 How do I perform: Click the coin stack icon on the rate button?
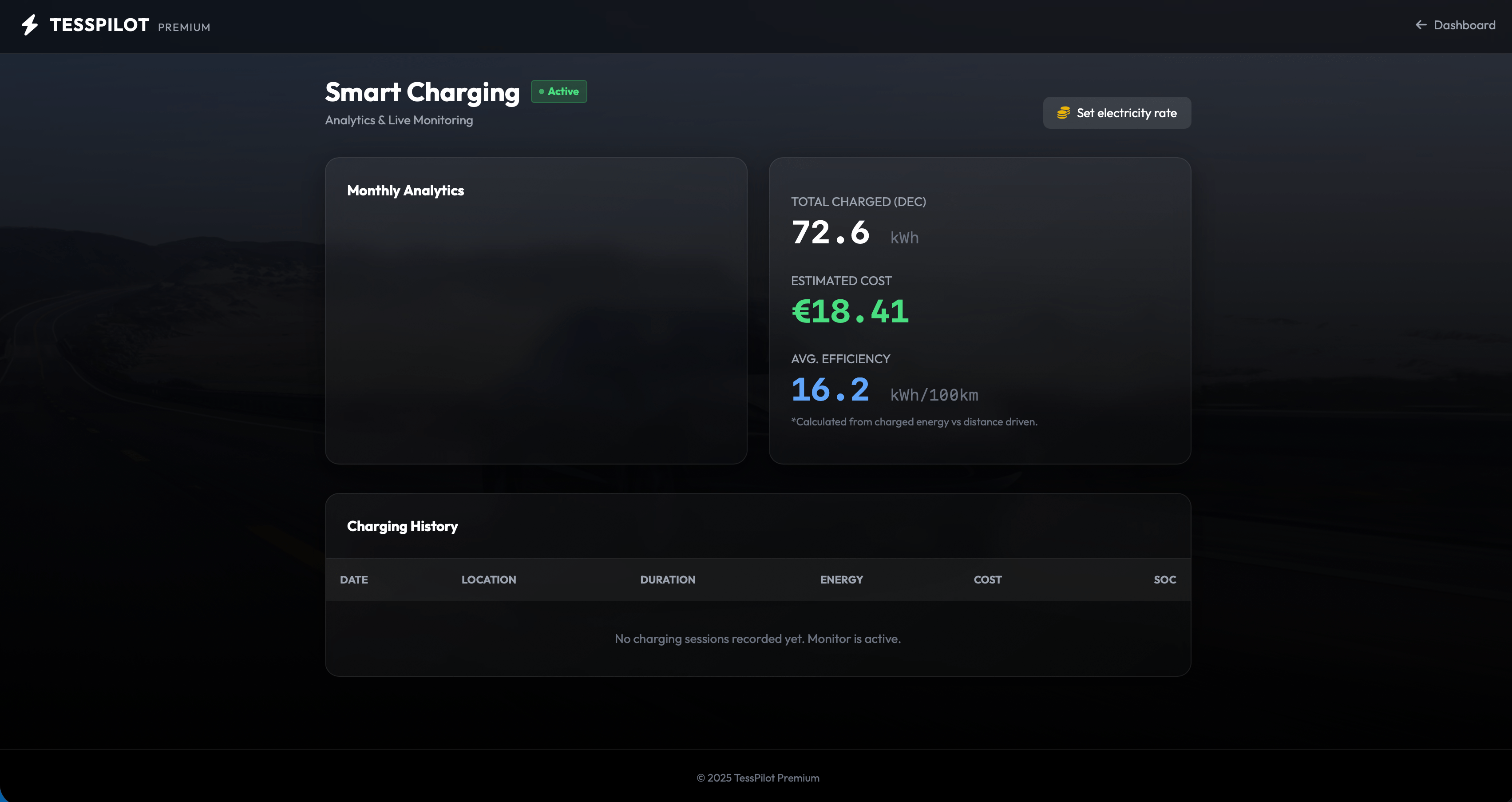tap(1064, 113)
